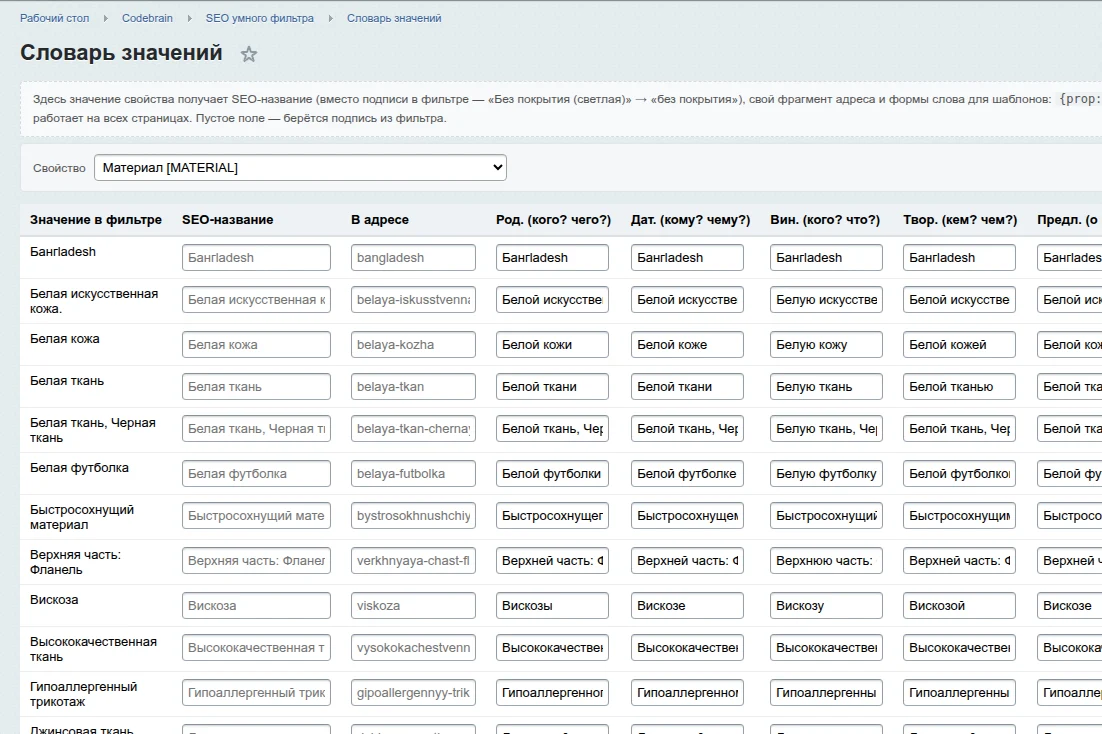Image resolution: width=1102 pixels, height=734 pixels.
Task: Edit accusative field Вискозу
Action: tap(826, 605)
